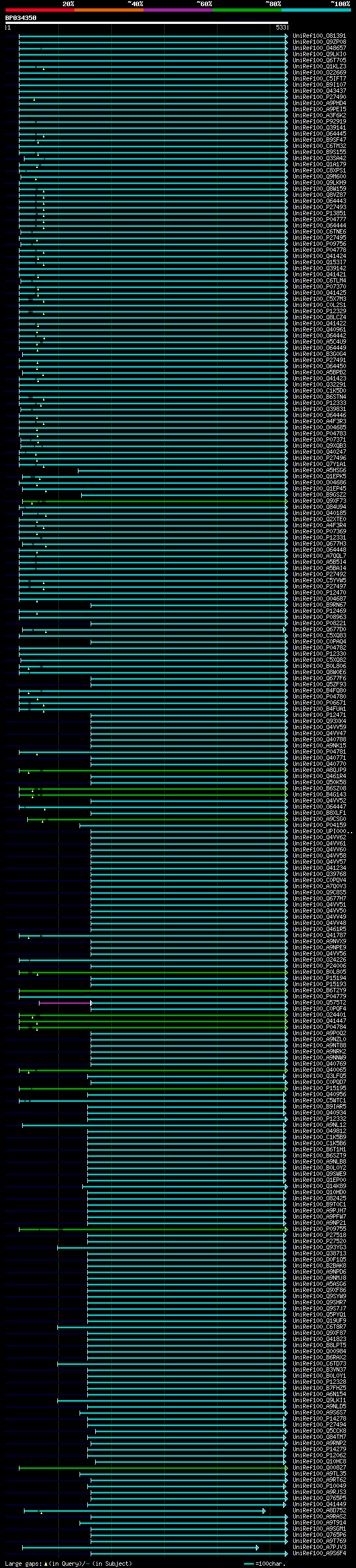Click the UniRef100_Q8W159 label

[x=319, y=189]
